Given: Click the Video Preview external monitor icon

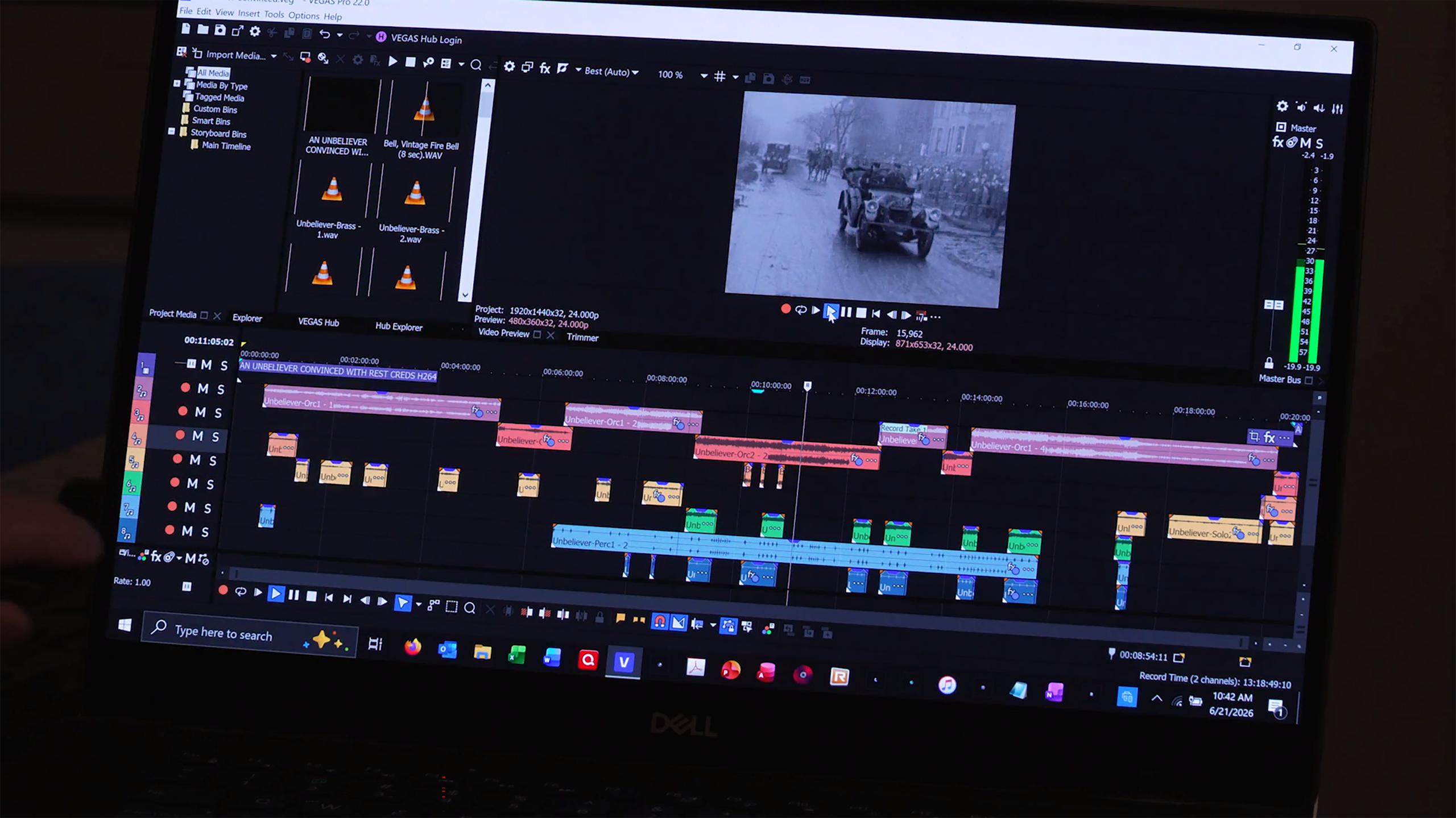Looking at the screenshot, I should click(x=527, y=68).
